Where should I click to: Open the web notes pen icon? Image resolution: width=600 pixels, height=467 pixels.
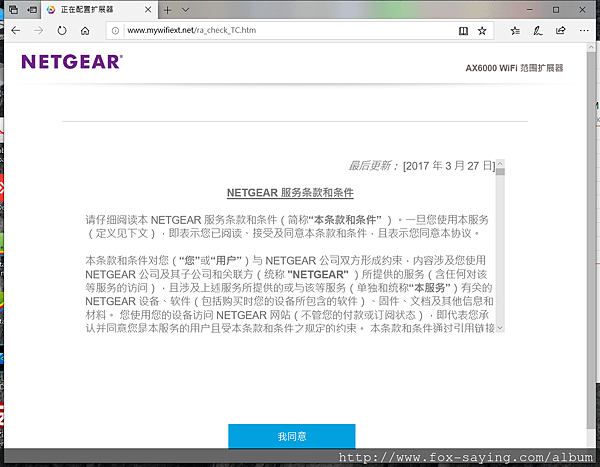(538, 31)
